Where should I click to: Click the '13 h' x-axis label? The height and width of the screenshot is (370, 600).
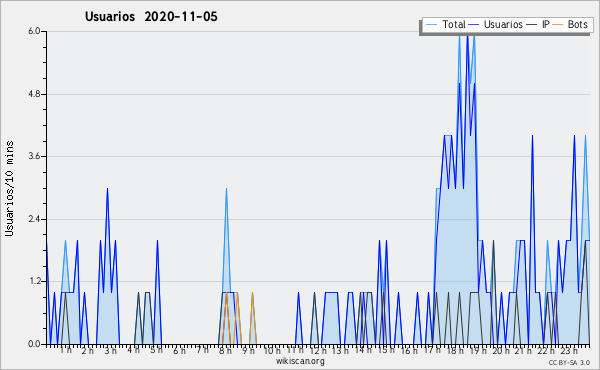pyautogui.click(x=340, y=351)
